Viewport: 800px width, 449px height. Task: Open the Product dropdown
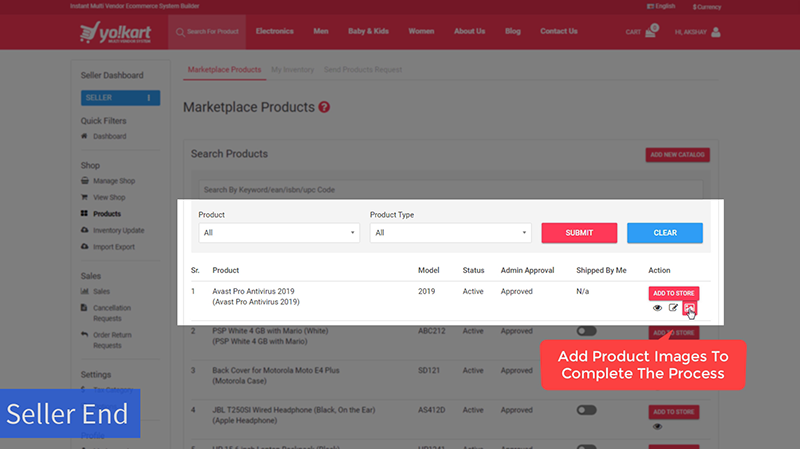coord(279,233)
